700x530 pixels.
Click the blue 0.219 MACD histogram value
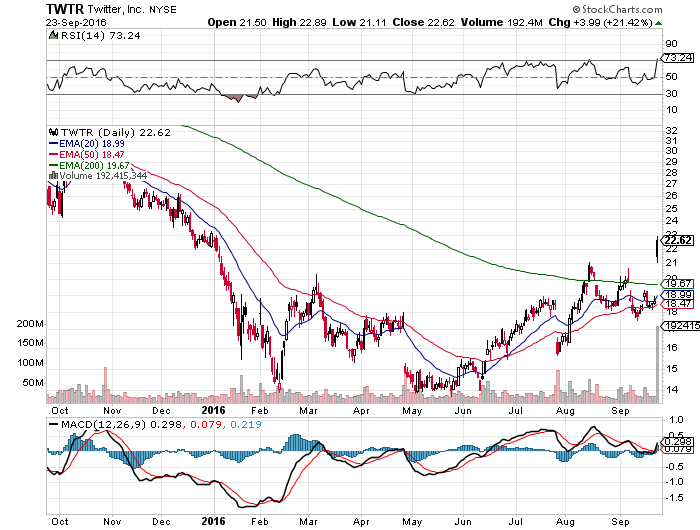coord(246,424)
